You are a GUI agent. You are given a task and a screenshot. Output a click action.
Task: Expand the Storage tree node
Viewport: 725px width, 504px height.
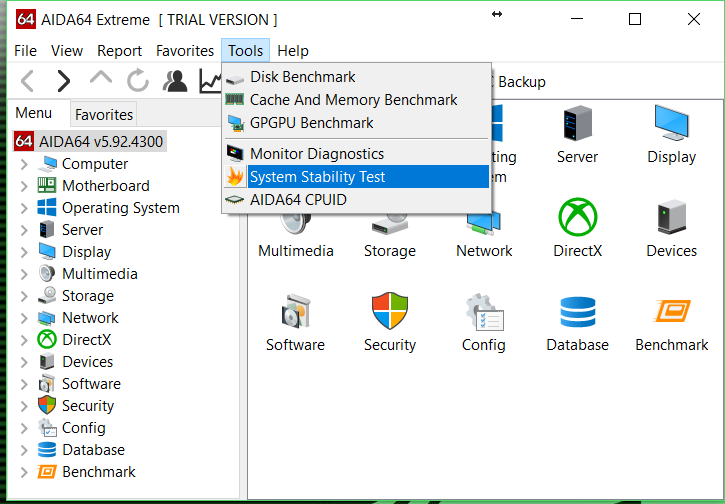[x=24, y=296]
